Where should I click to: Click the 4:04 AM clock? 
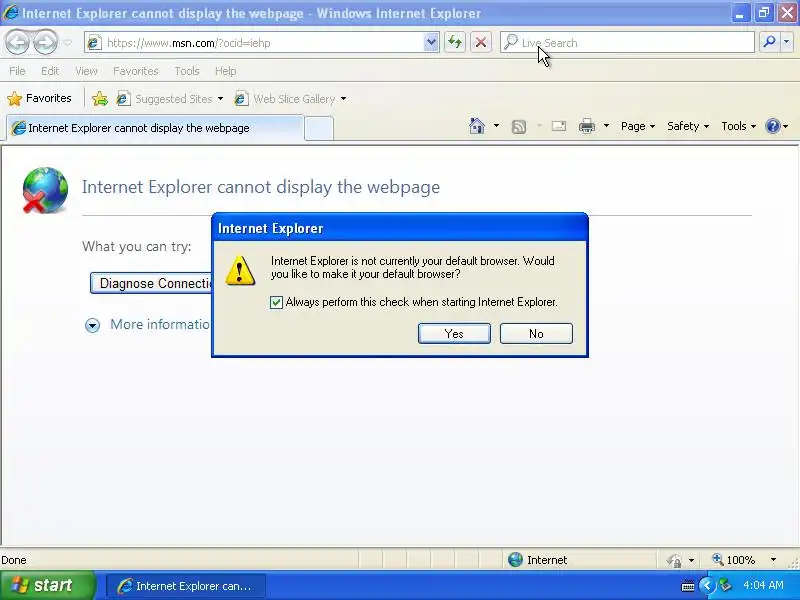point(763,585)
